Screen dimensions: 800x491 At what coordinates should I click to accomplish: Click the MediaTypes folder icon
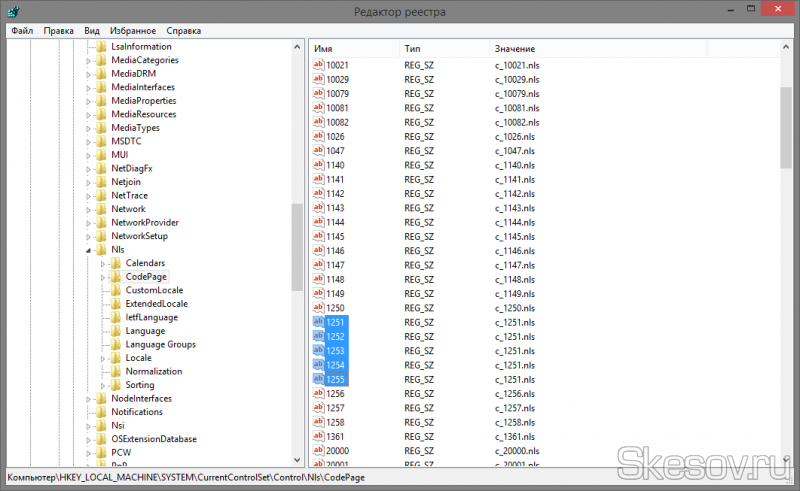(103, 128)
